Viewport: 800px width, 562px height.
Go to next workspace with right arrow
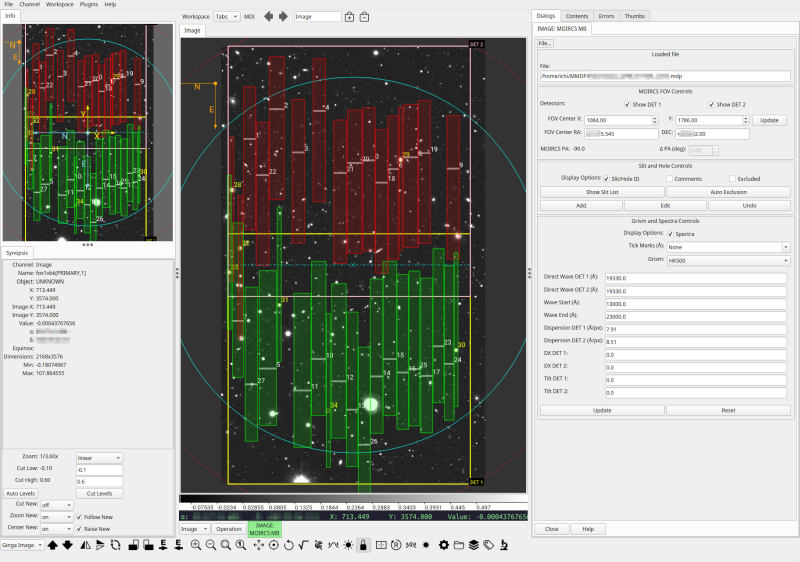(x=283, y=17)
